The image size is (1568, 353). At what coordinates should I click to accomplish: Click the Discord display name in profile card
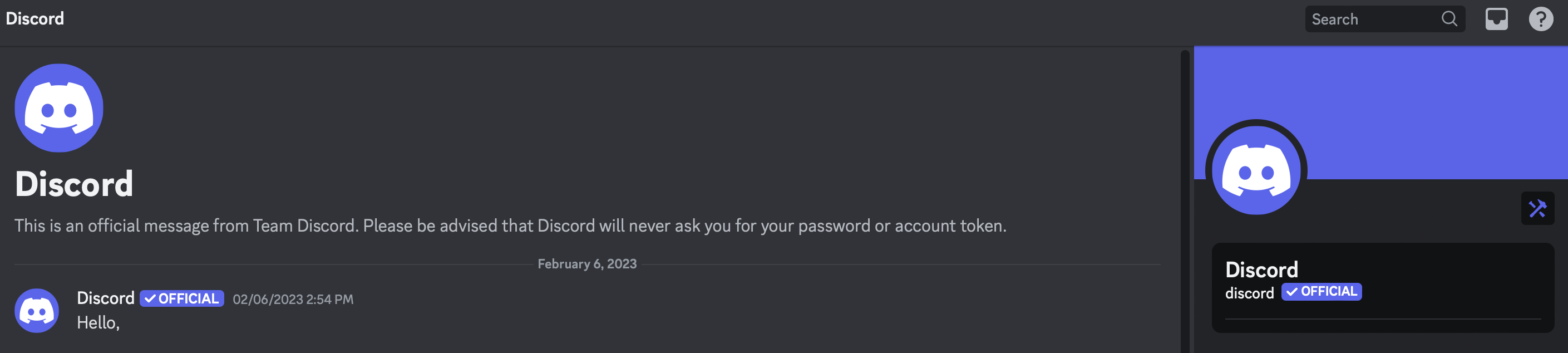pos(1261,269)
